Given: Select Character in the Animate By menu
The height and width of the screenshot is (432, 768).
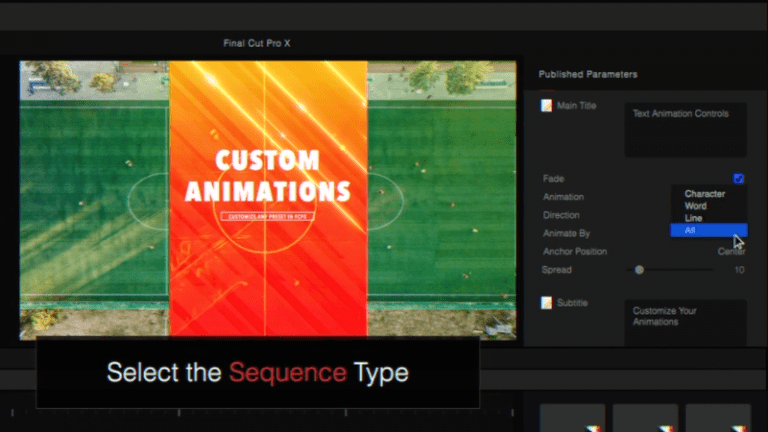Looking at the screenshot, I should click(704, 194).
